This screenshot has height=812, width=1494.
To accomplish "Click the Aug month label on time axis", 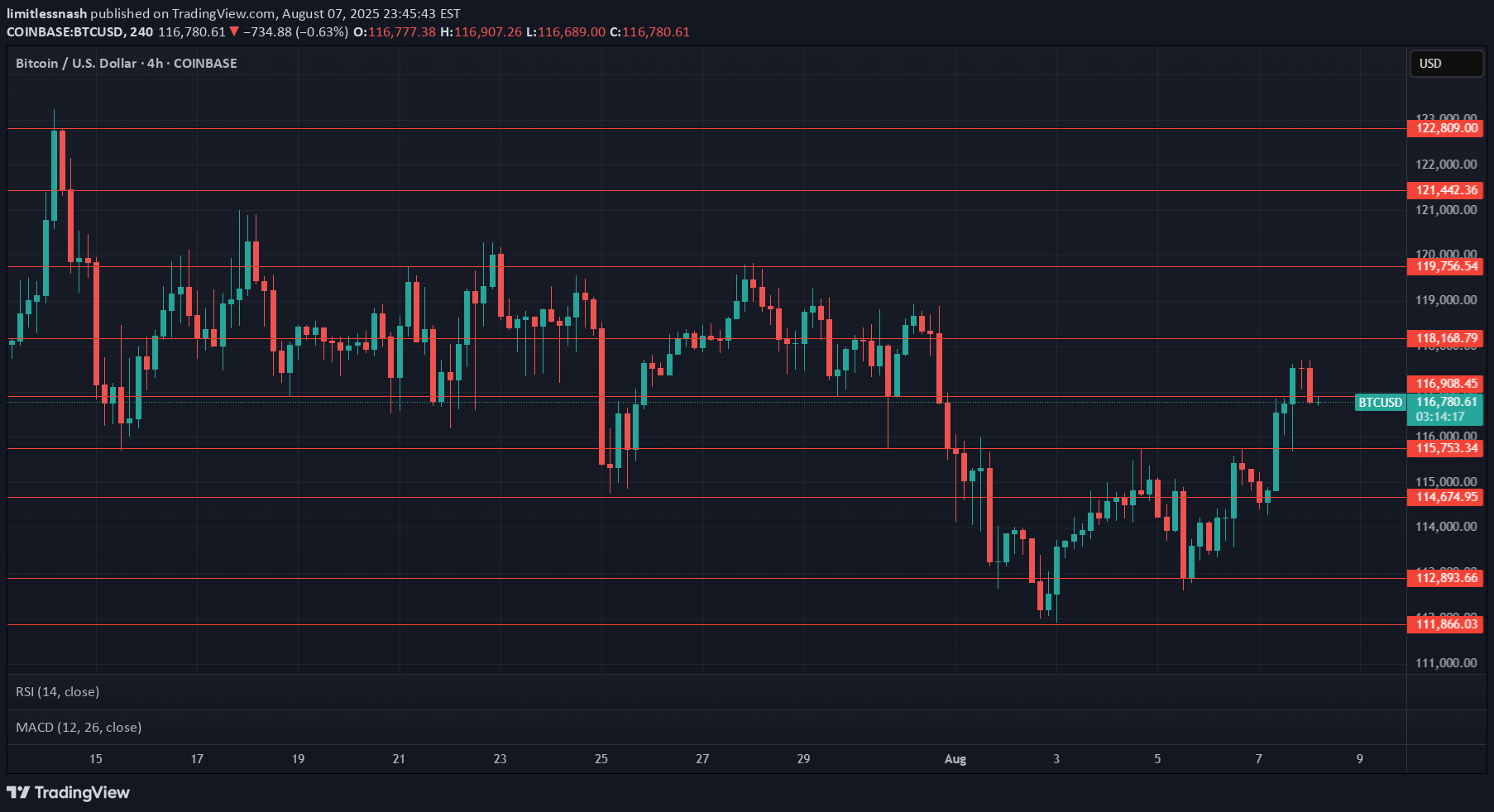I will click(x=955, y=759).
